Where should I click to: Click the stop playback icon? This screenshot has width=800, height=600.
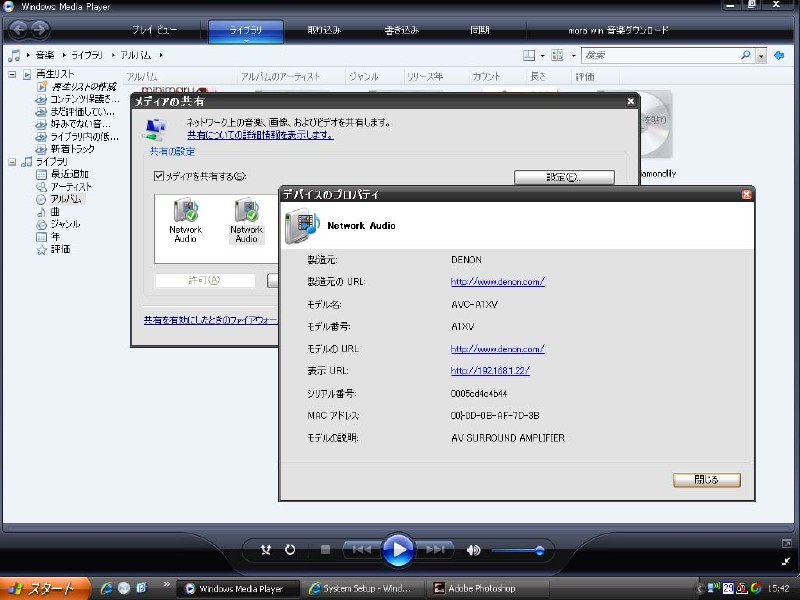coord(325,549)
